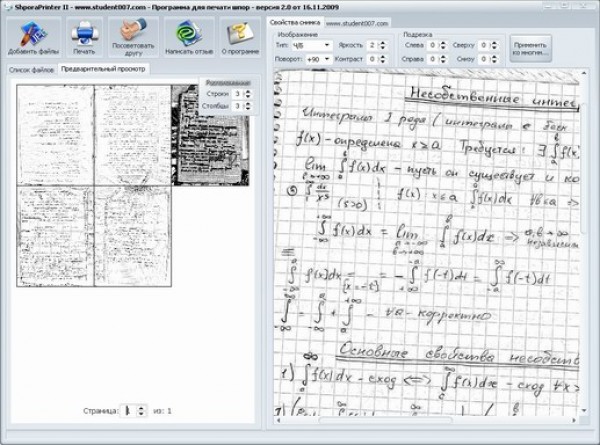Image resolution: width=600 pixels, height=445 pixels.
Task: Select the top-left page thumbnail in preview
Action: (55, 135)
